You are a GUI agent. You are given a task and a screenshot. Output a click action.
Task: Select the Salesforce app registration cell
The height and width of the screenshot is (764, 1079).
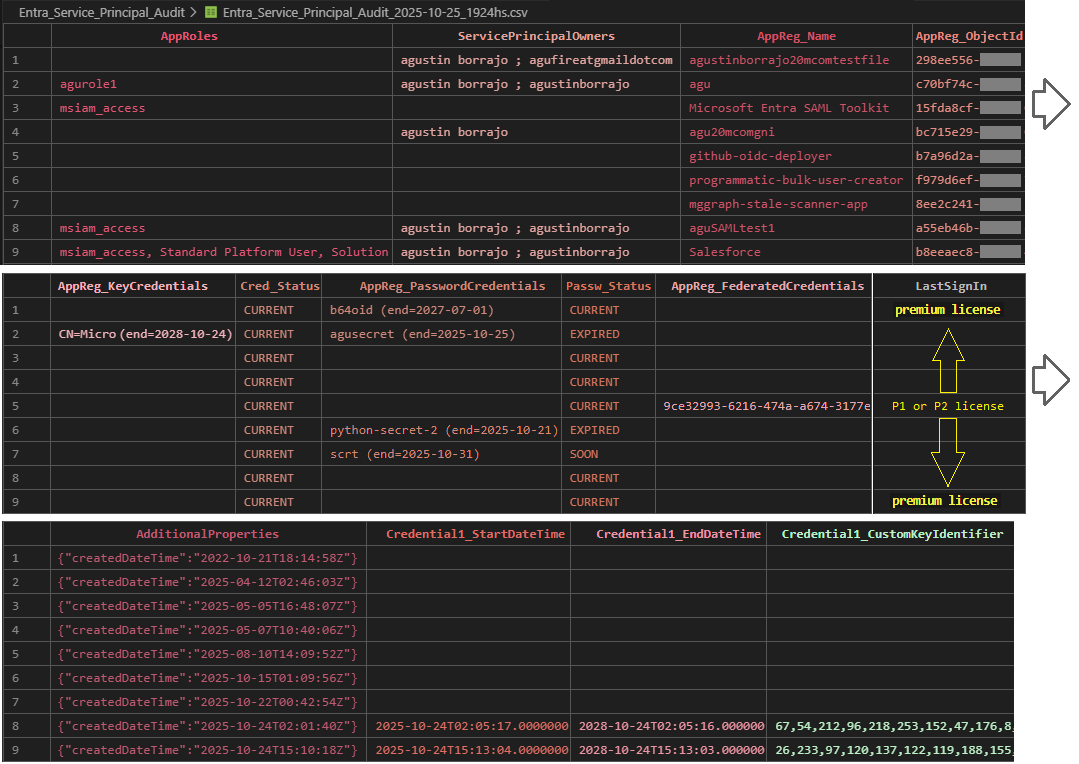(724, 252)
